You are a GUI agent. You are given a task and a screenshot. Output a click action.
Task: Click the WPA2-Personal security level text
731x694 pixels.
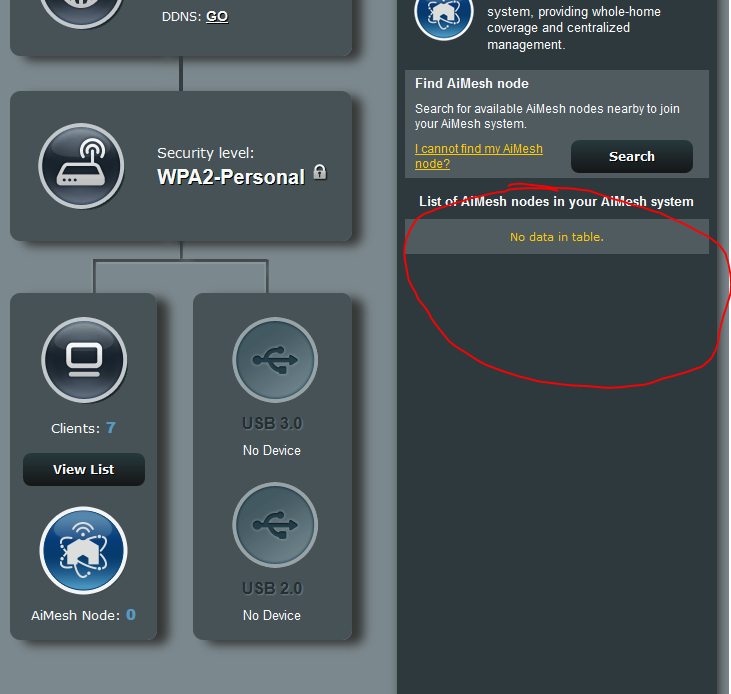tap(231, 177)
